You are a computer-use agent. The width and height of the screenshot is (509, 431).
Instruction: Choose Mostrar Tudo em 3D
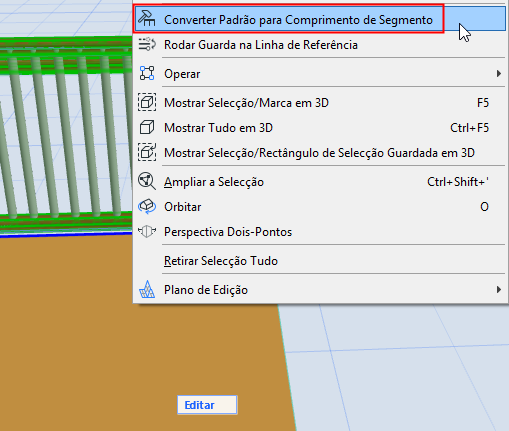point(319,128)
